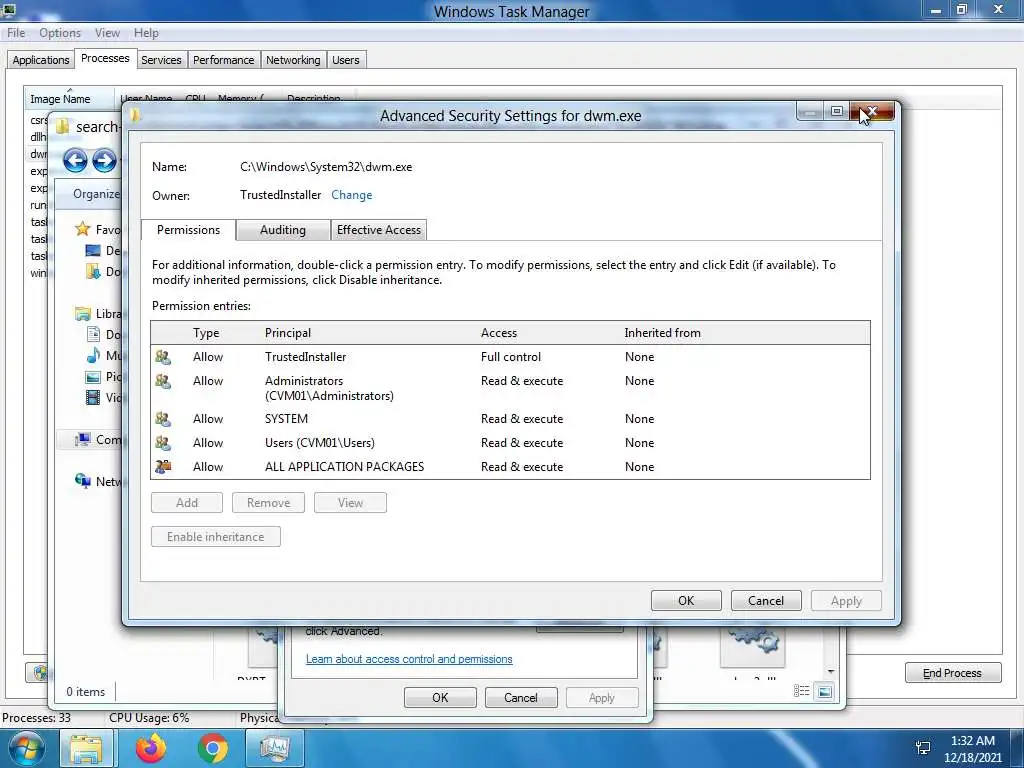This screenshot has height=768, width=1024.
Task: Change the owner of dwm.exe
Action: [x=351, y=195]
